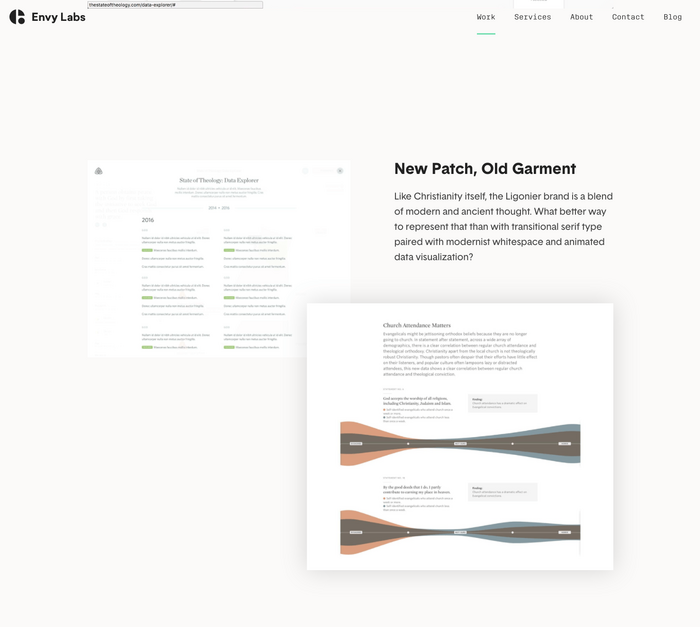
Task: Click the paragraph about the Ligonier brand
Action: 504,226
